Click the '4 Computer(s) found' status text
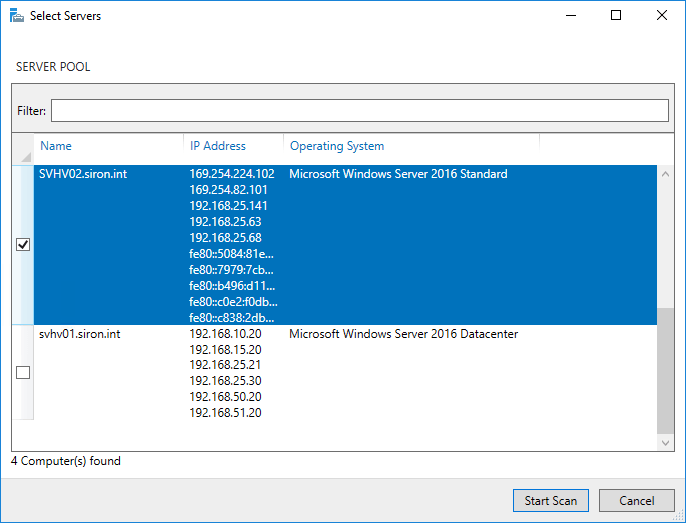Viewport: 686px width, 523px height. pyautogui.click(x=66, y=461)
